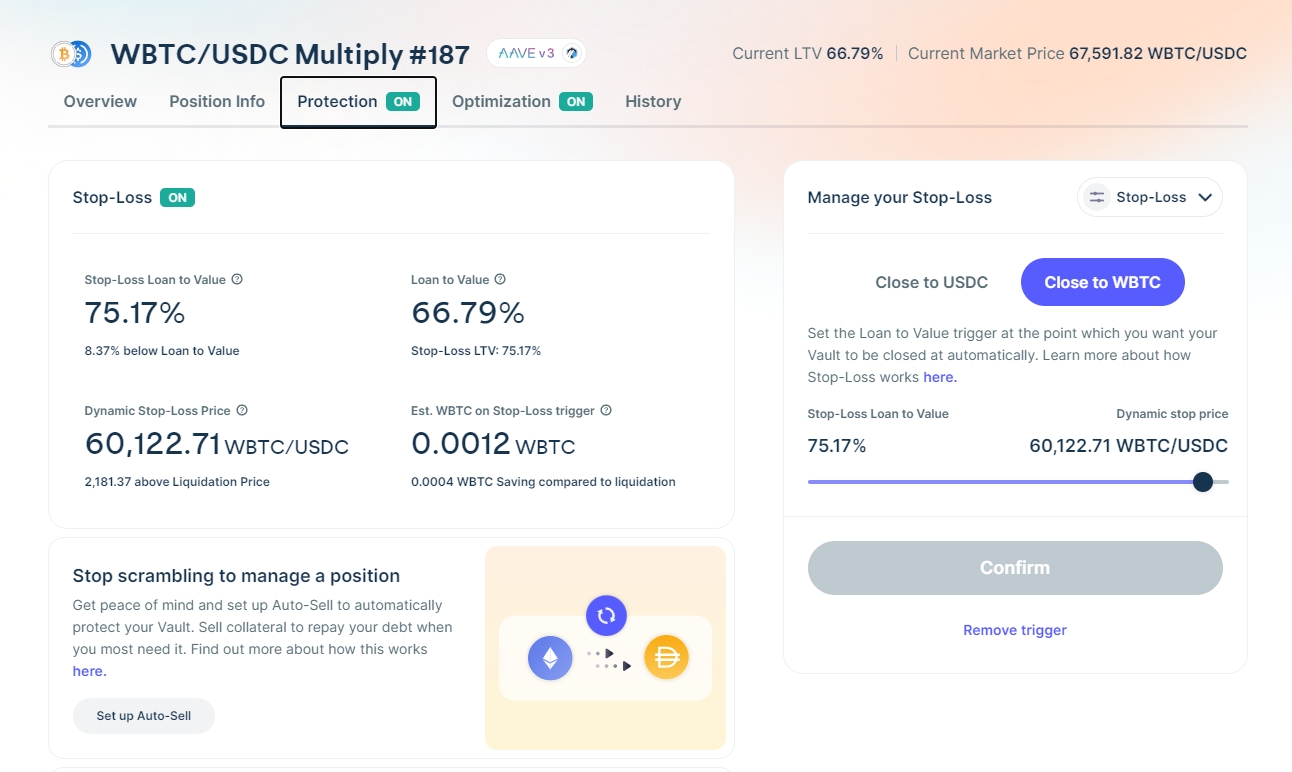Screen dimensions: 1292x772
Task: Click the WBTC/USDC token pair icon
Action: (71, 54)
